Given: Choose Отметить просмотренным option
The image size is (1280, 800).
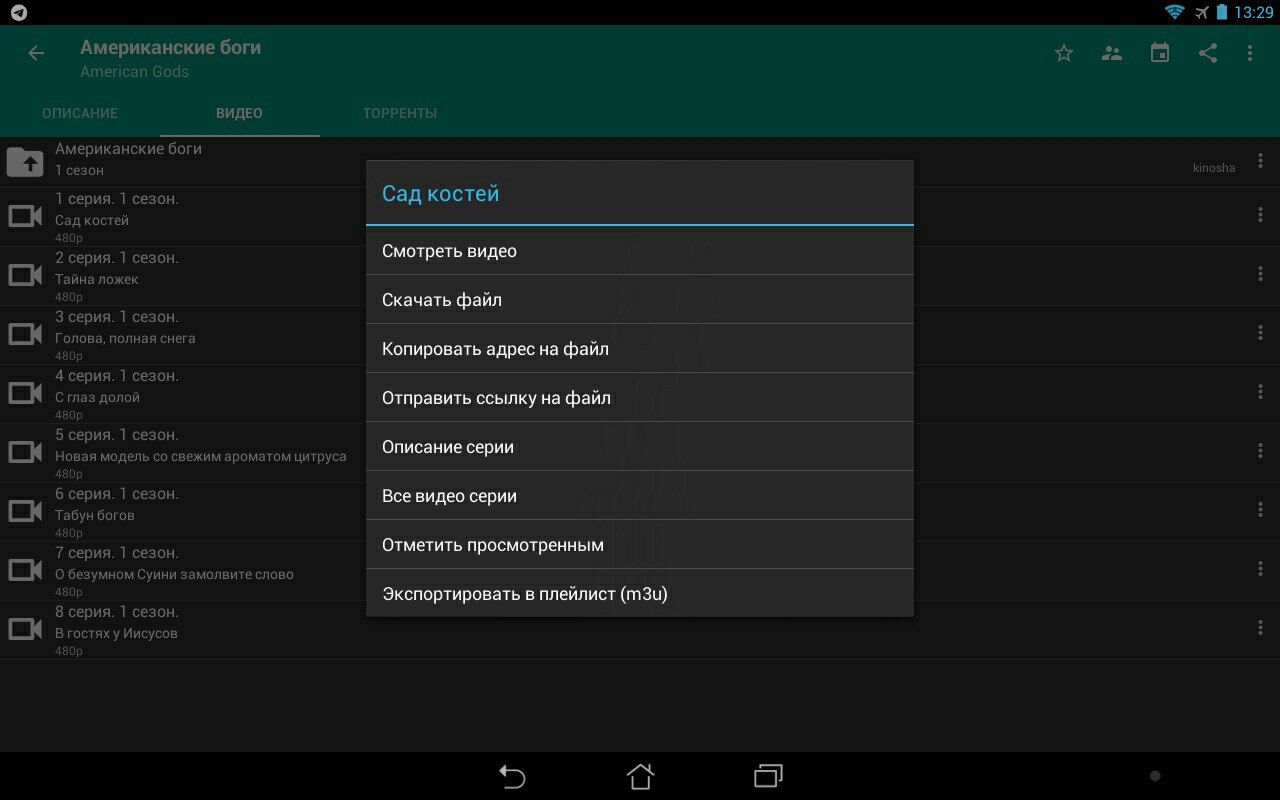Looking at the screenshot, I should (640, 545).
